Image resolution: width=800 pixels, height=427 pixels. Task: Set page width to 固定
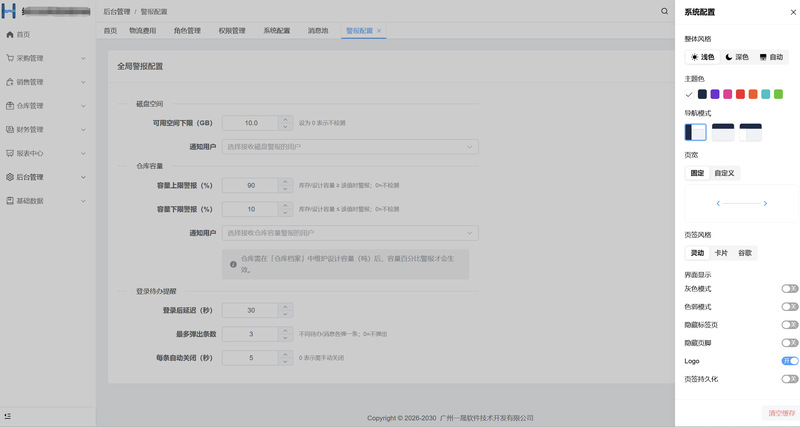click(x=697, y=173)
